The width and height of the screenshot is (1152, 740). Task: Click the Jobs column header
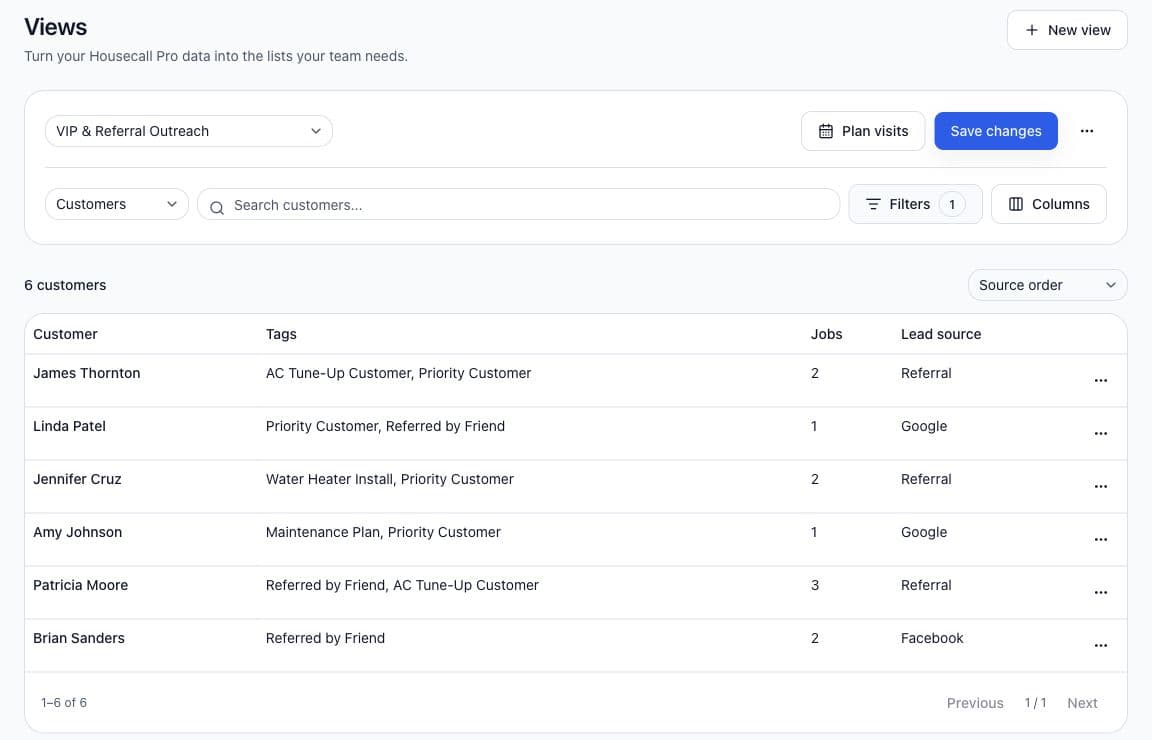(x=827, y=334)
